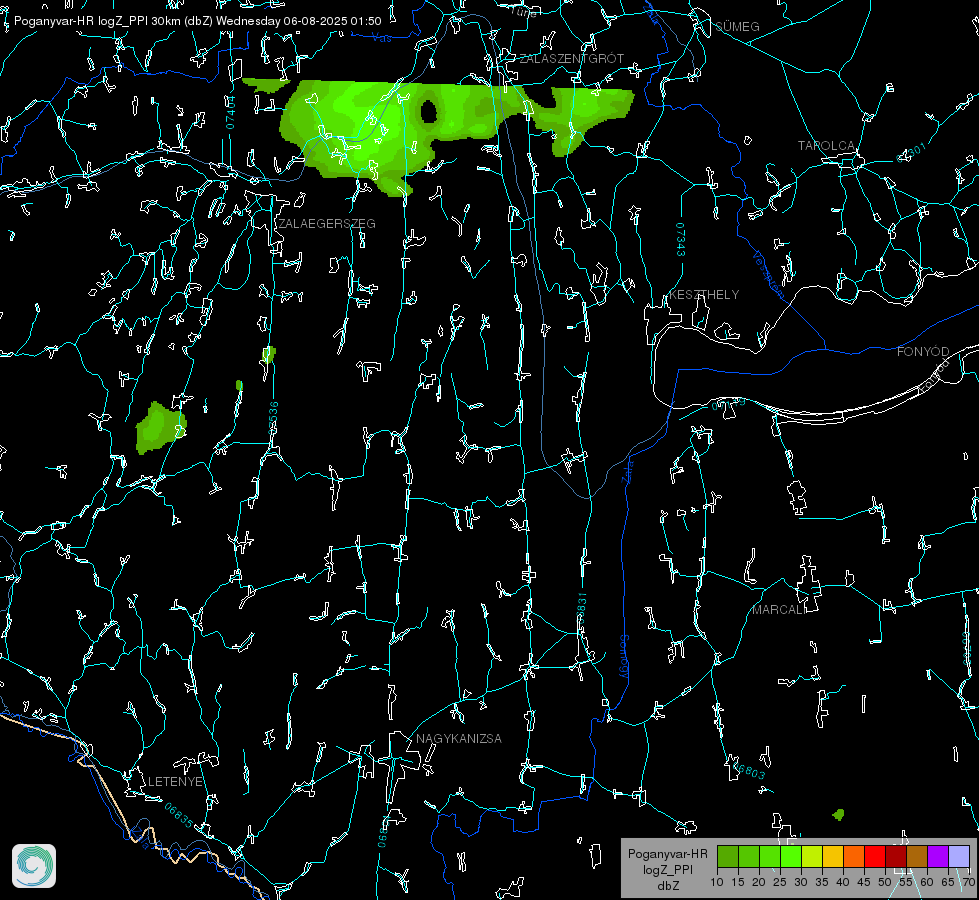Click the TAPOLCA town label
Image resolution: width=979 pixels, height=900 pixels.
[826, 146]
